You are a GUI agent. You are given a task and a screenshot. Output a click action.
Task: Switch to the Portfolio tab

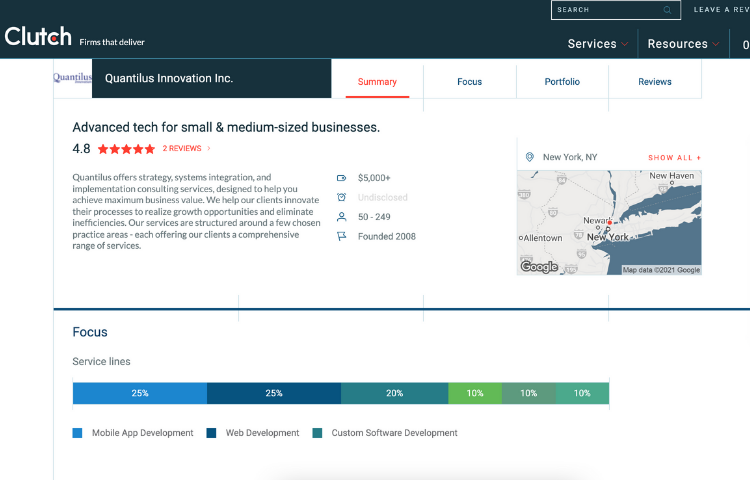tap(562, 82)
